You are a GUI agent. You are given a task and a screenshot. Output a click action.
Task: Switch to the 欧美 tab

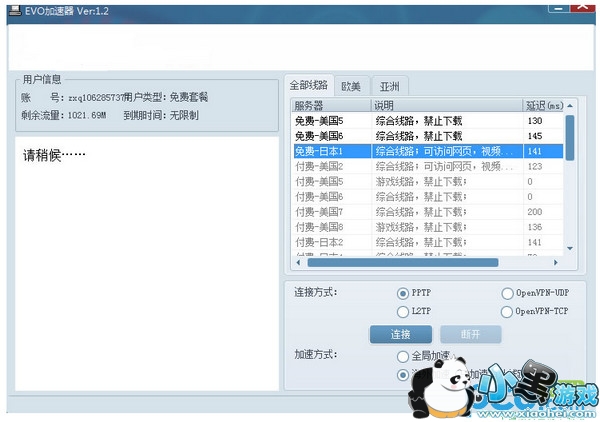coord(351,86)
